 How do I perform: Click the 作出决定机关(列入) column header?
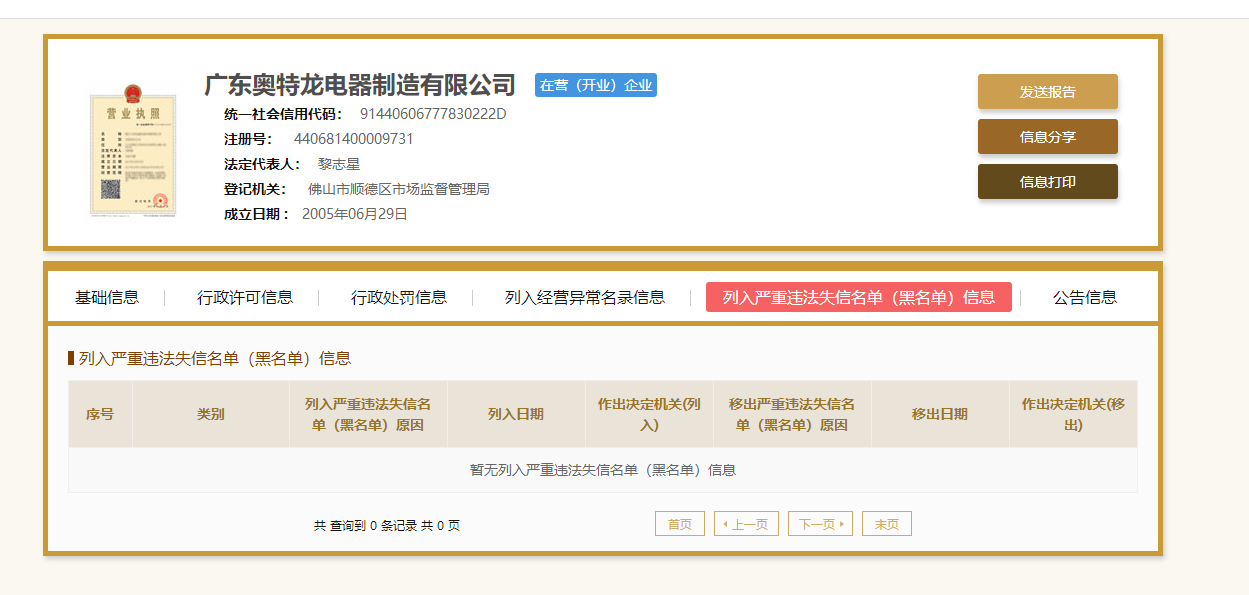[649, 414]
